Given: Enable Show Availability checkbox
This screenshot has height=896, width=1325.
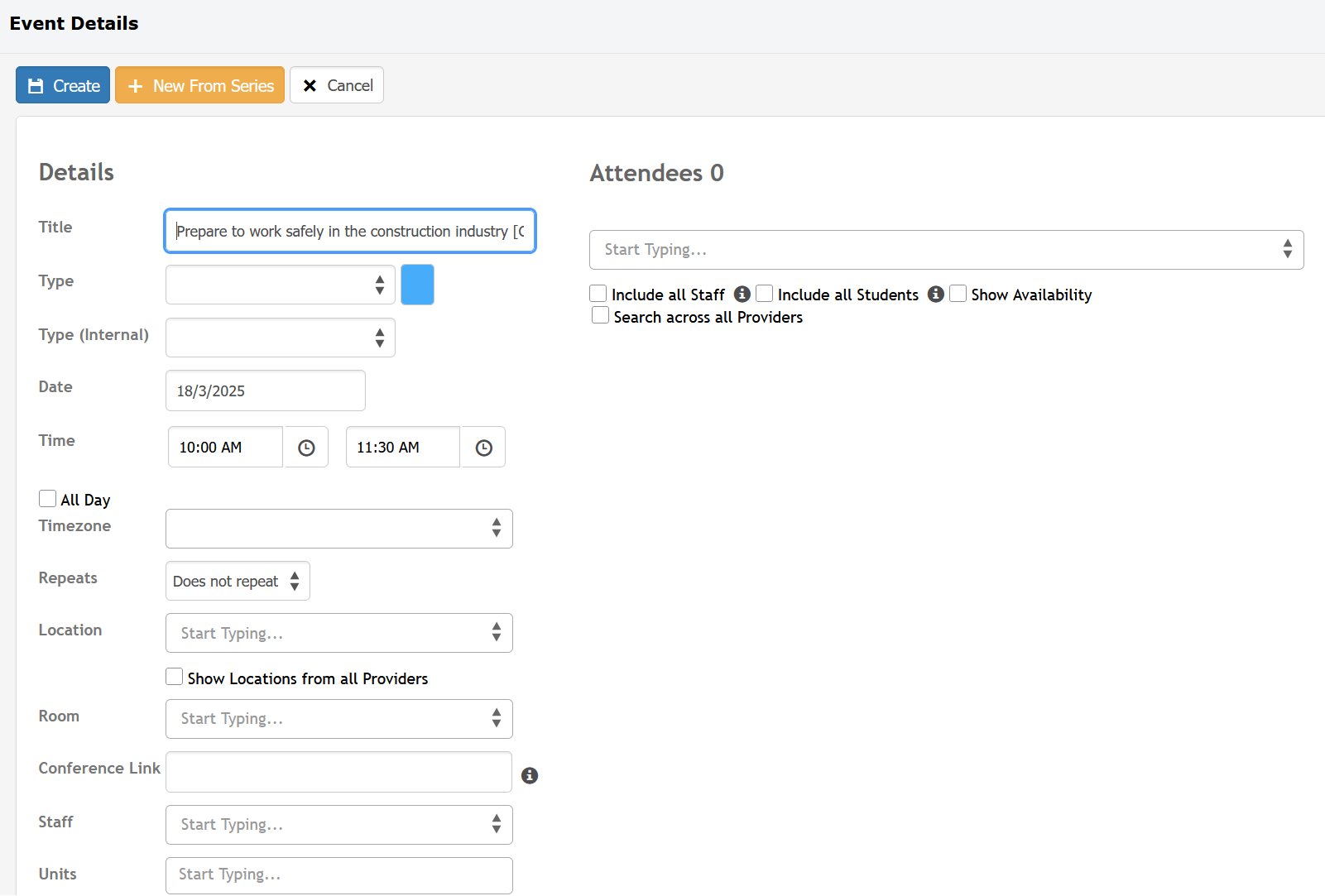Looking at the screenshot, I should click(x=958, y=294).
